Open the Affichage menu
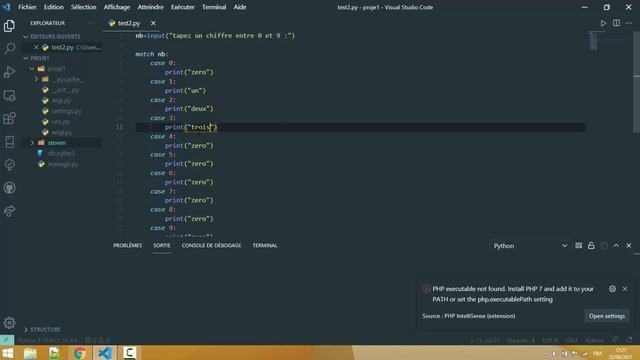The width and height of the screenshot is (640, 360). (116, 7)
